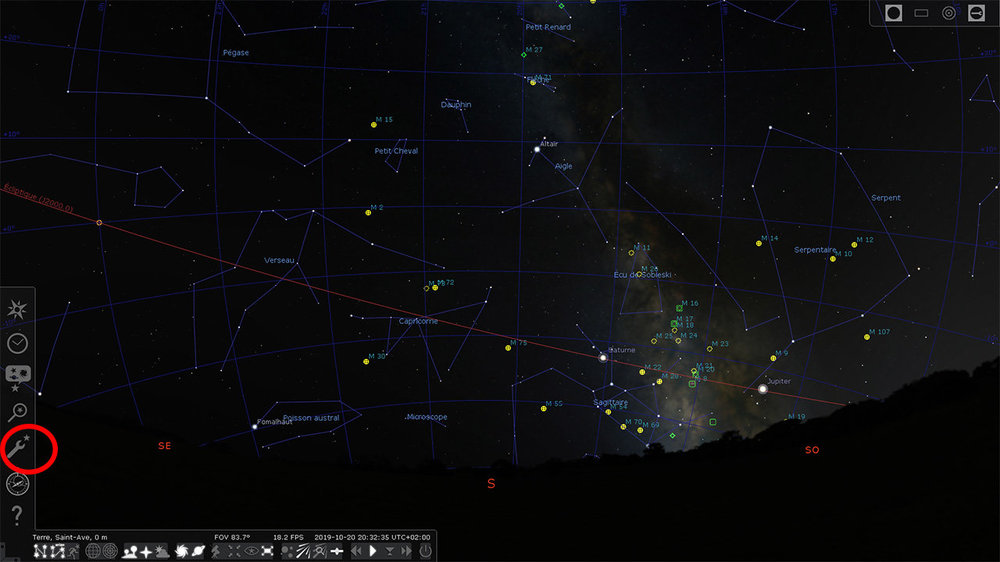Click the Terre, Saint-Ave location text

coord(70,537)
